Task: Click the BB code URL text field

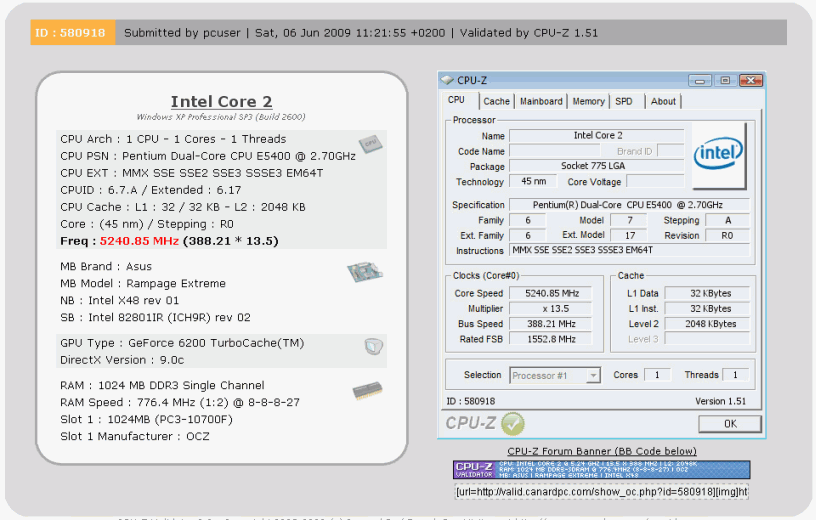Action: point(602,492)
